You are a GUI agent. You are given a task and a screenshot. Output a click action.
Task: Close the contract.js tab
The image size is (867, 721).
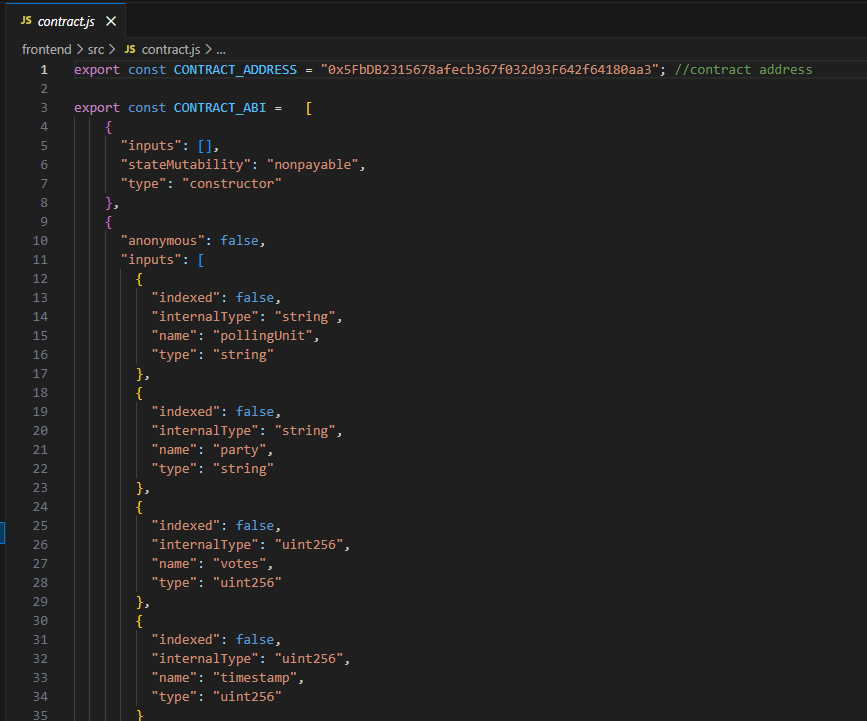tap(111, 21)
